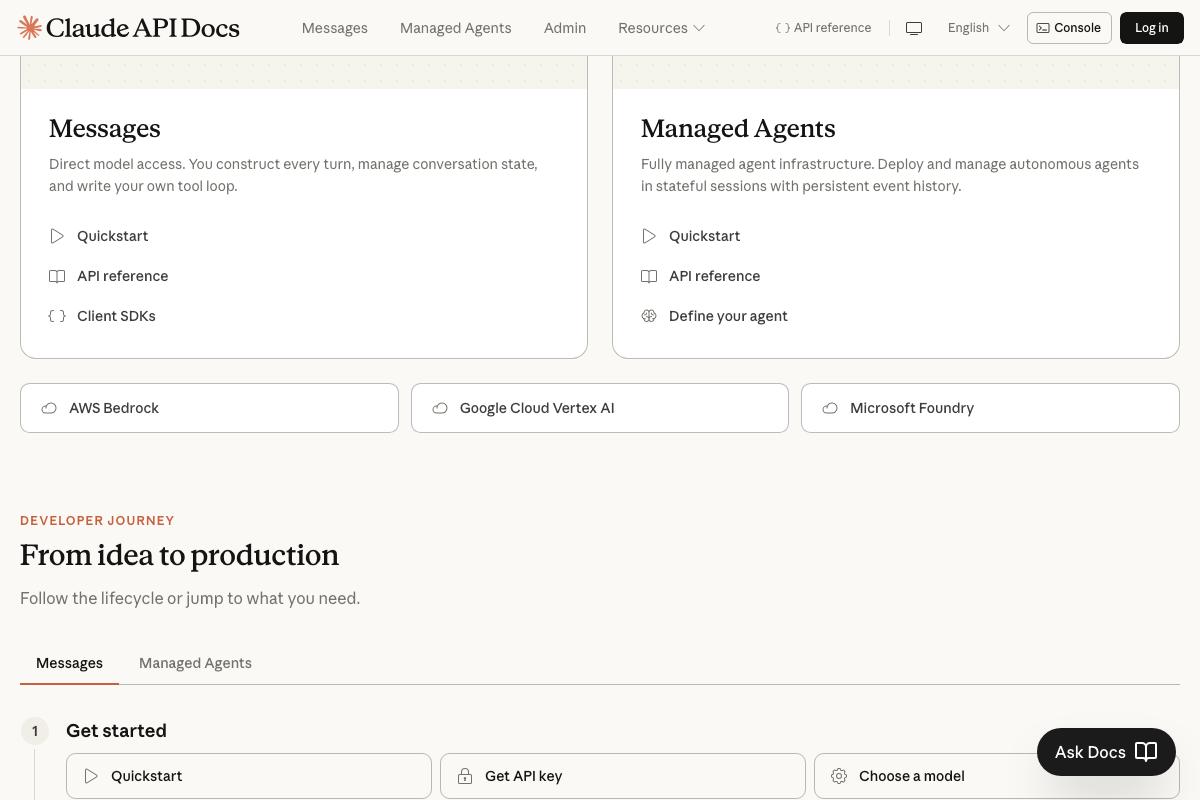Click the Messages card heading
The image size is (1200, 800).
[x=105, y=128]
